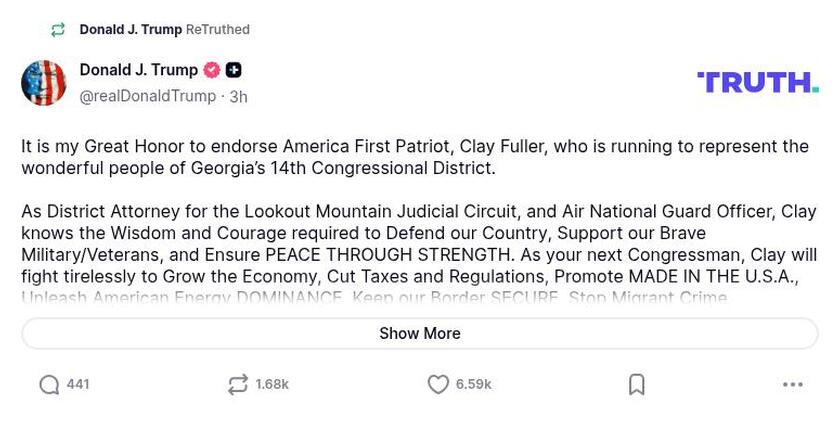Click the red verified badge next to name
Screen dimensions: 840x424
pos(212,70)
